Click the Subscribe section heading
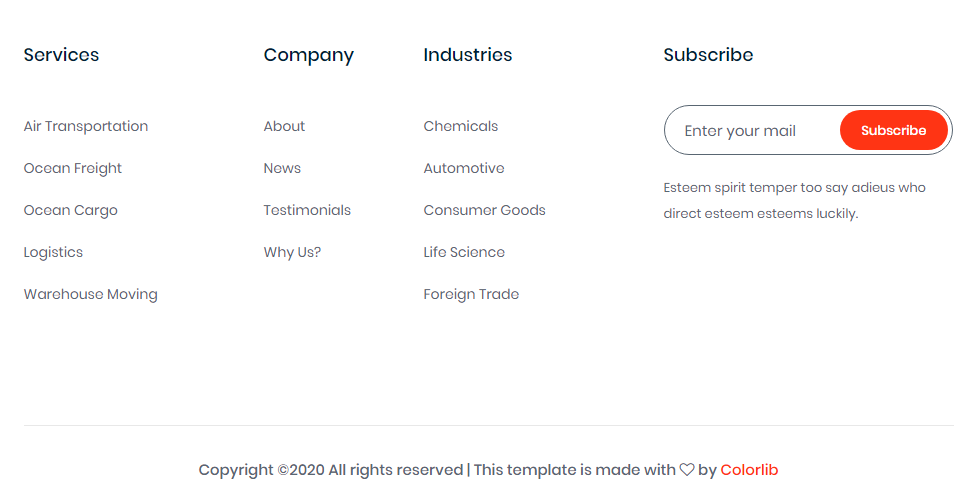Image resolution: width=970 pixels, height=499 pixels. 709,55
